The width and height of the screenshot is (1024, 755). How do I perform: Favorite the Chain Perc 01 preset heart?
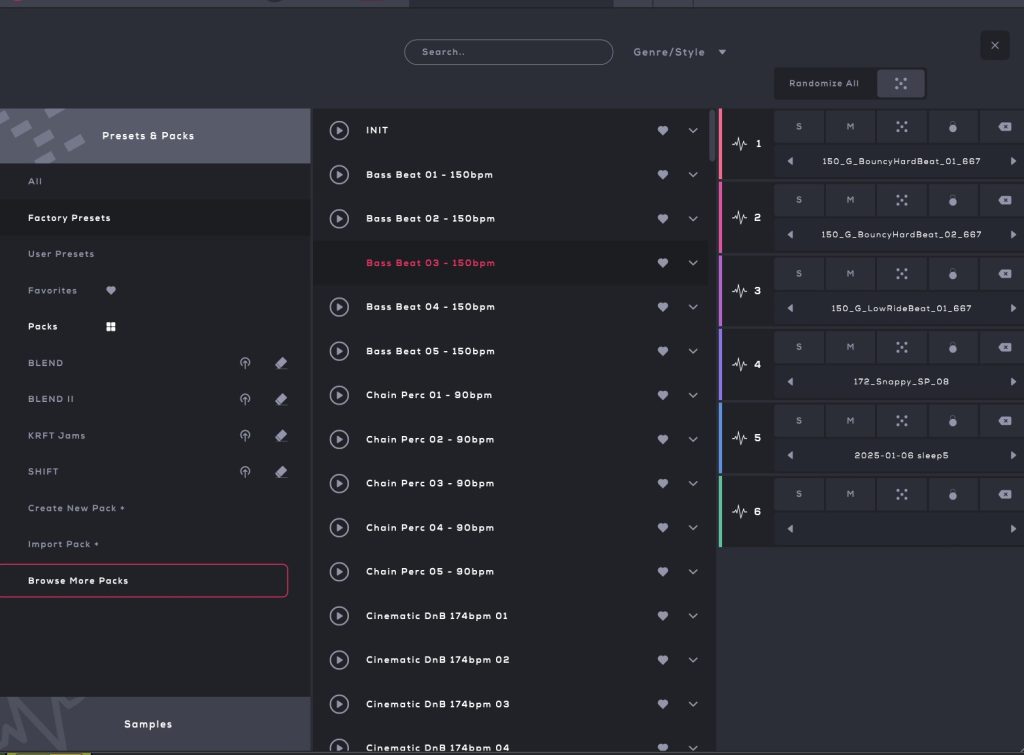click(x=662, y=396)
